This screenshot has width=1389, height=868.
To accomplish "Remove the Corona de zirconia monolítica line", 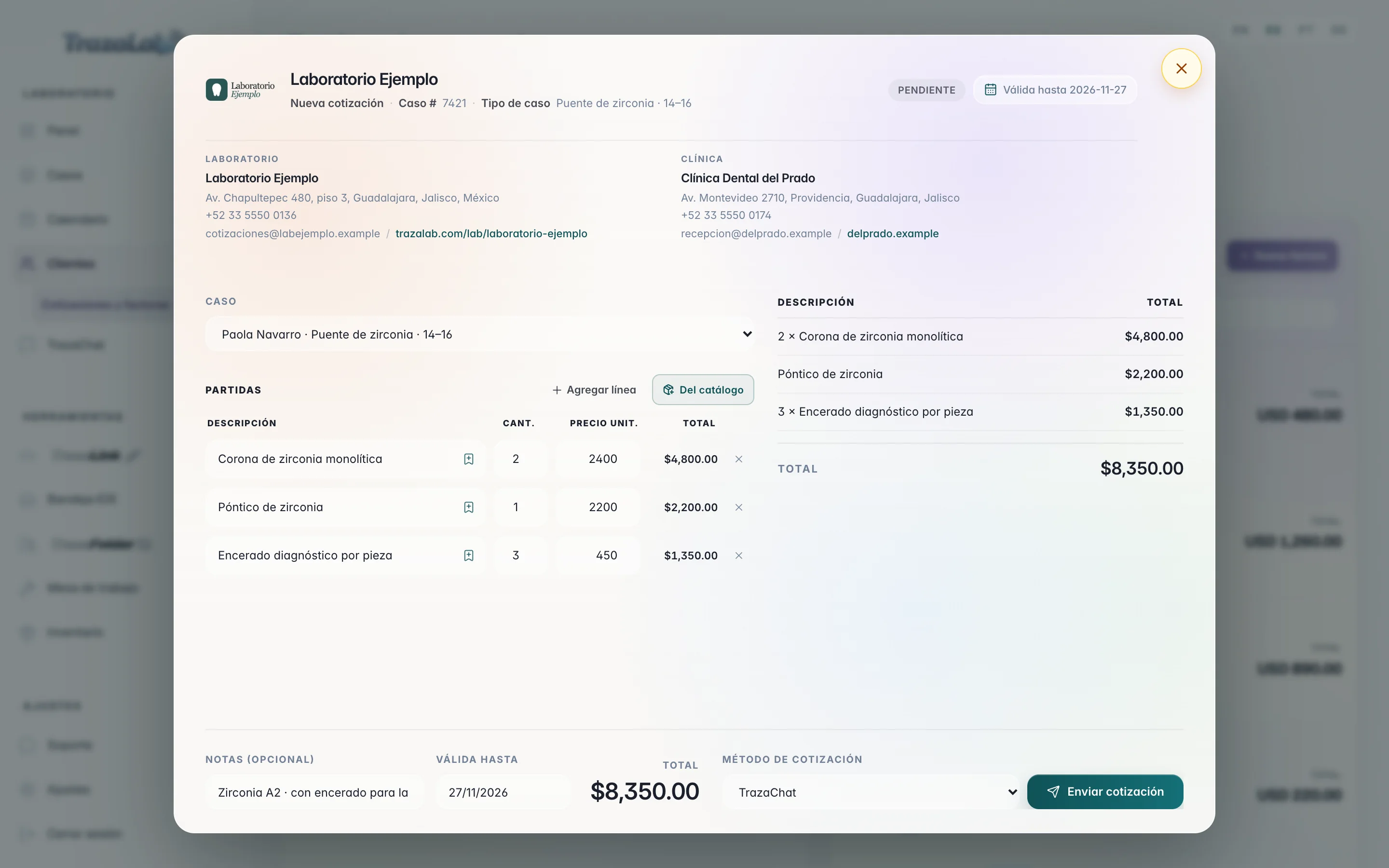I will coord(739,459).
